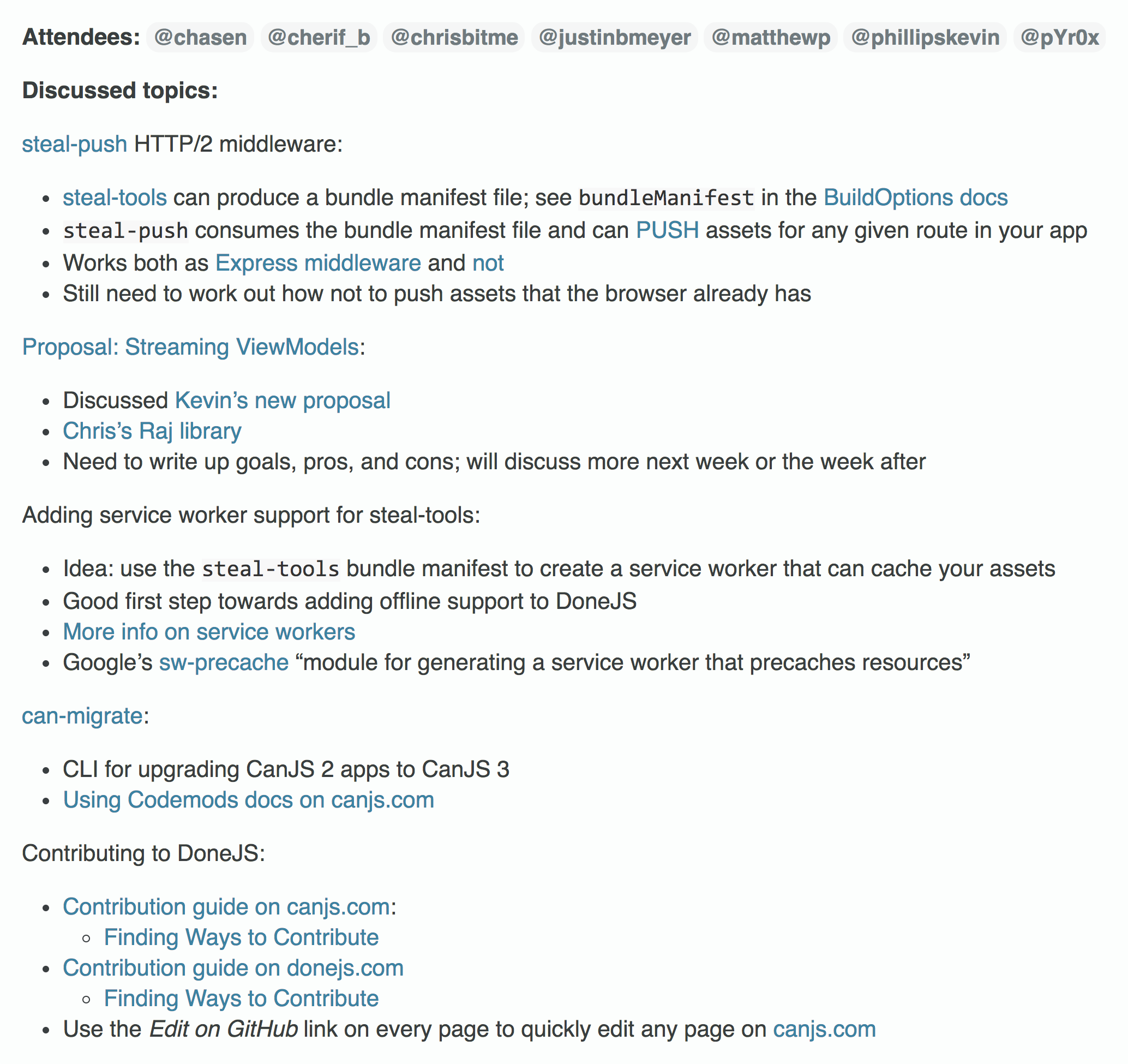Open Contribution guide on canjs.com

[226, 907]
